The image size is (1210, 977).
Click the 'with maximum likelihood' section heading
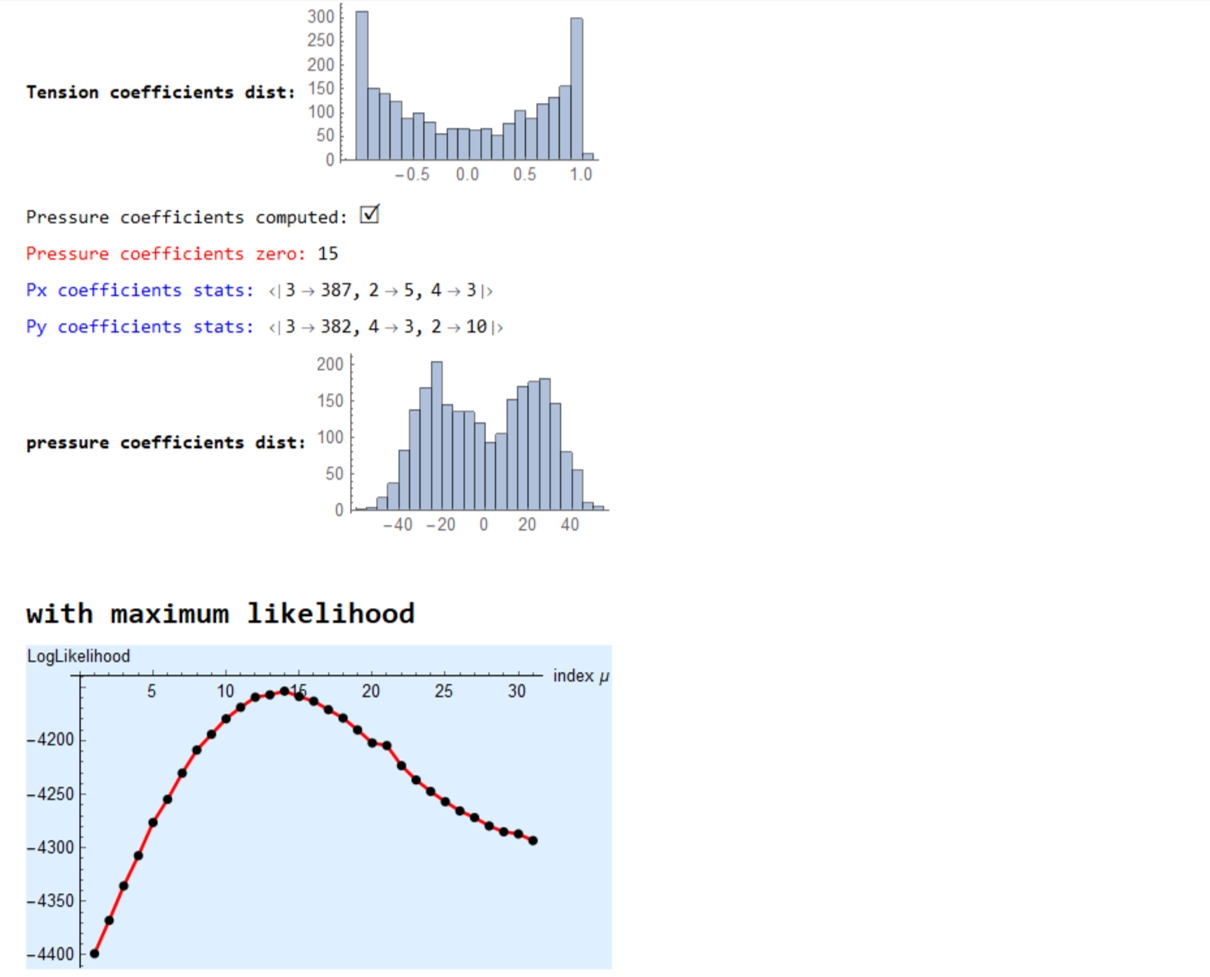coord(220,612)
